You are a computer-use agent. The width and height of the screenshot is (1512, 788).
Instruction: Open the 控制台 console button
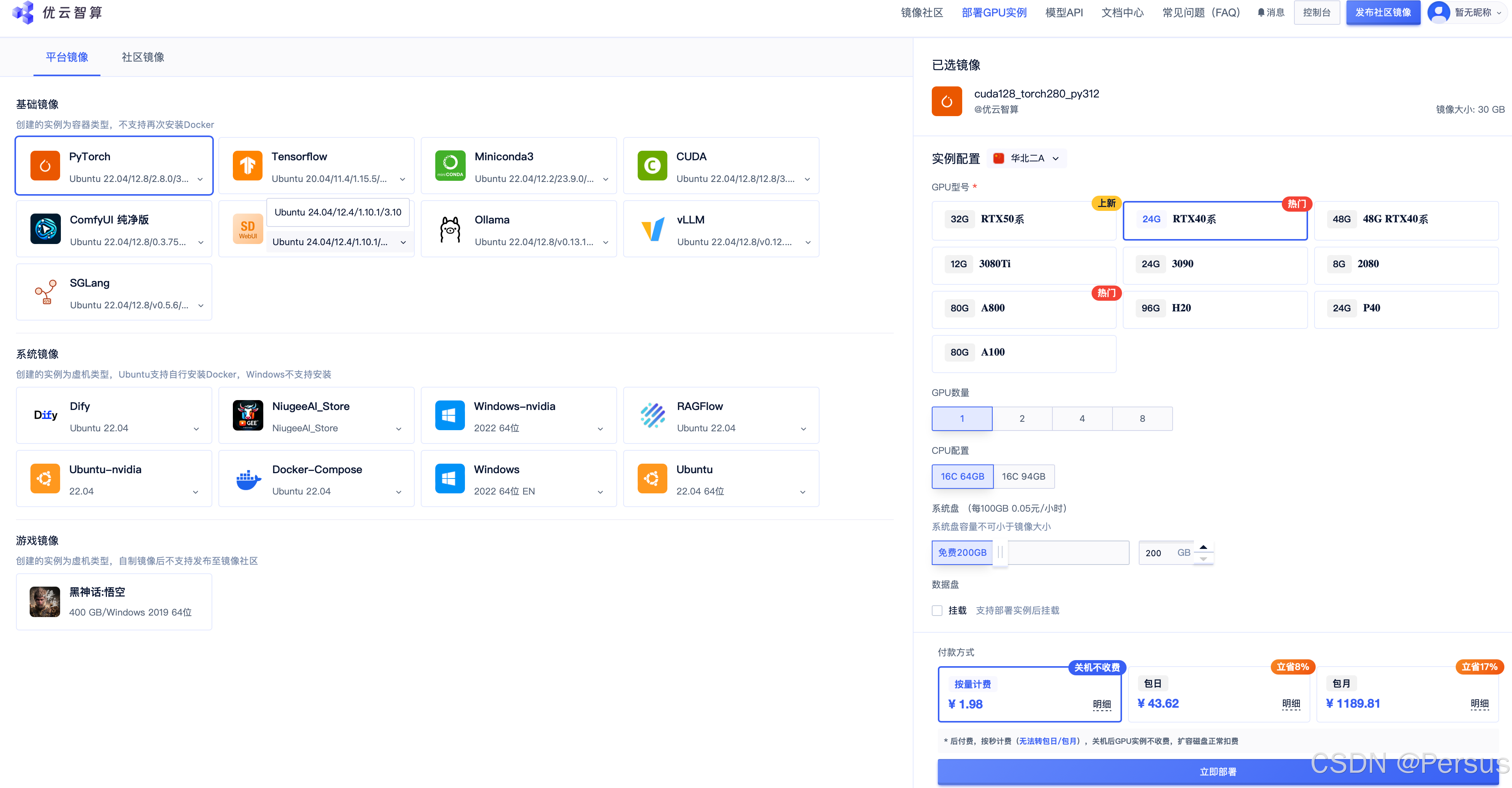(1316, 12)
